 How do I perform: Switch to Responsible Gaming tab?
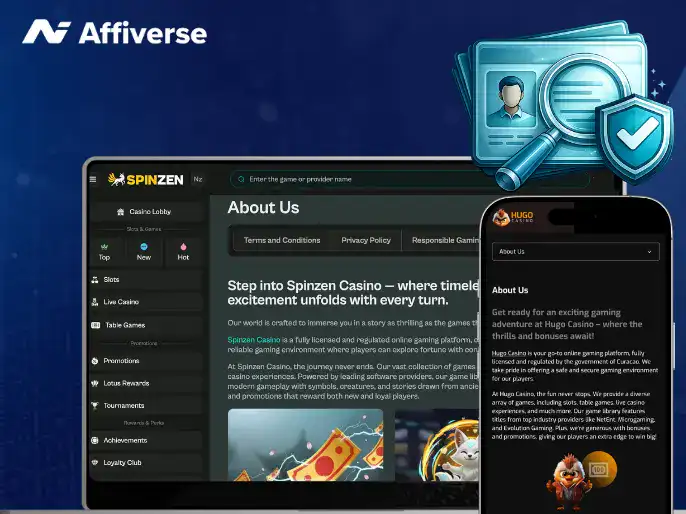tap(445, 240)
